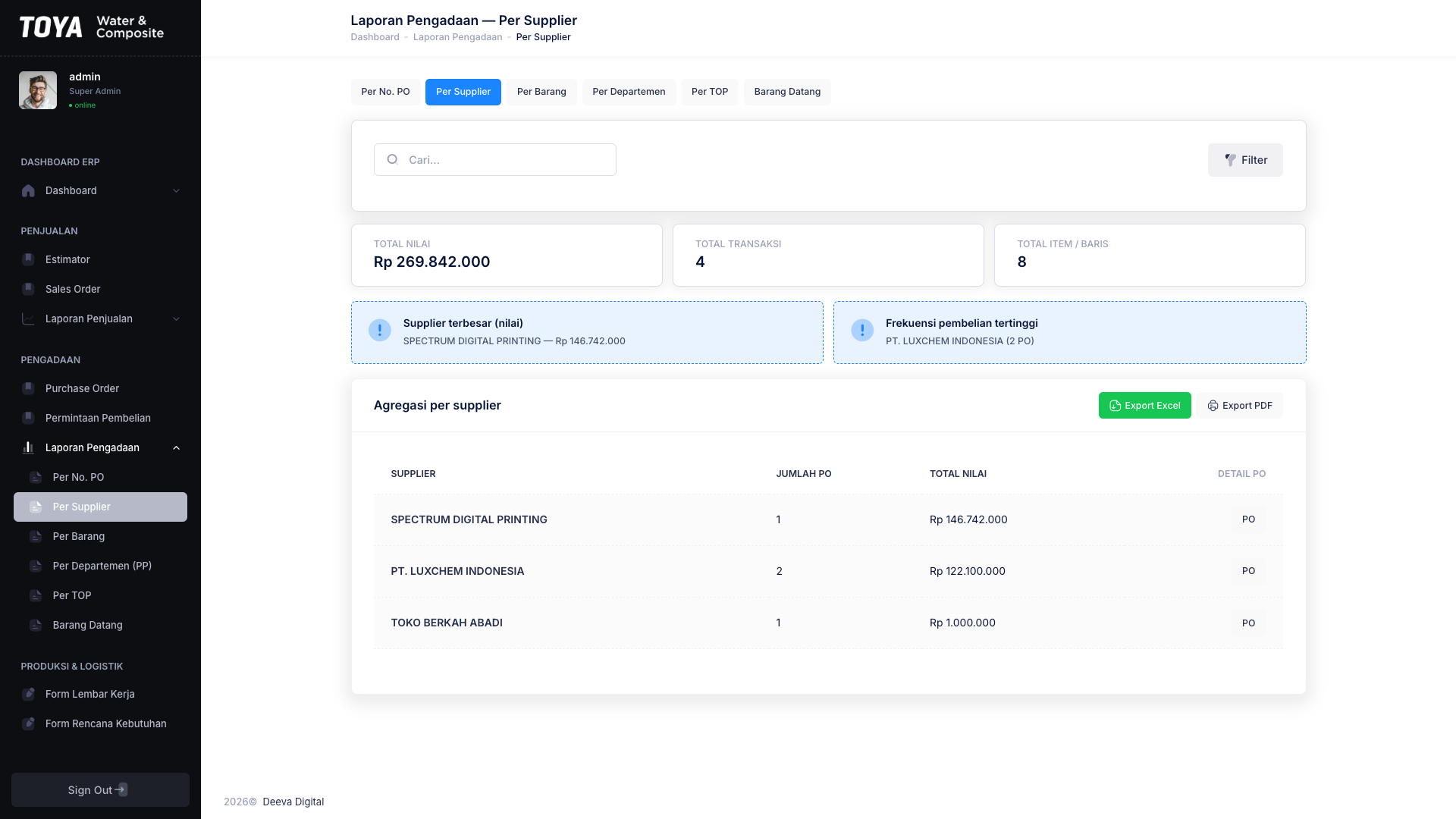Open PO detail for SPECTRUM DIGITAL PRINTING
1456x819 pixels.
(1248, 519)
